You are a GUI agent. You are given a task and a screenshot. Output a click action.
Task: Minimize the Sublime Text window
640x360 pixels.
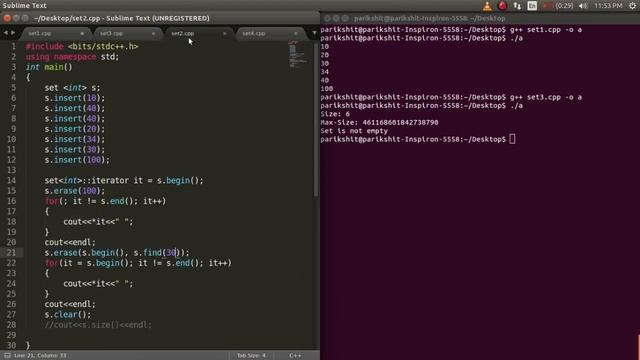coord(16,18)
